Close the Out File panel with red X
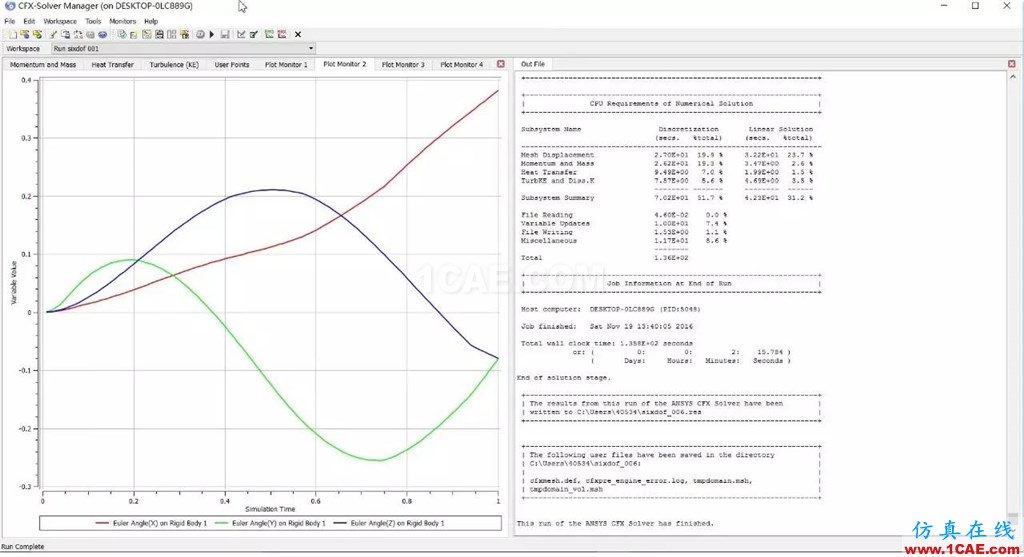This screenshot has width=1024, height=557. [1012, 64]
